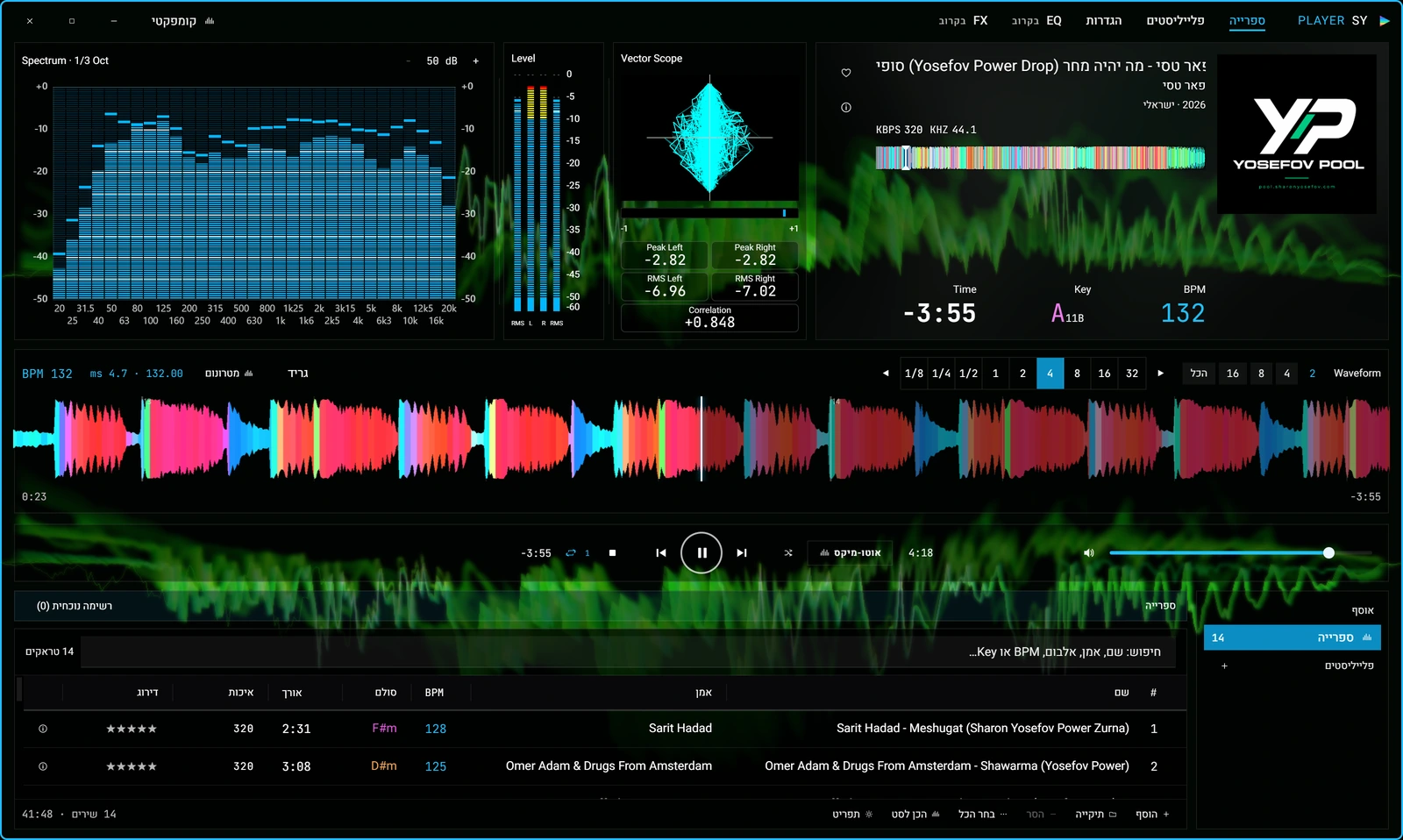The height and width of the screenshot is (840, 1403).
Task: Open track info icon under the heart
Action: coord(846,107)
